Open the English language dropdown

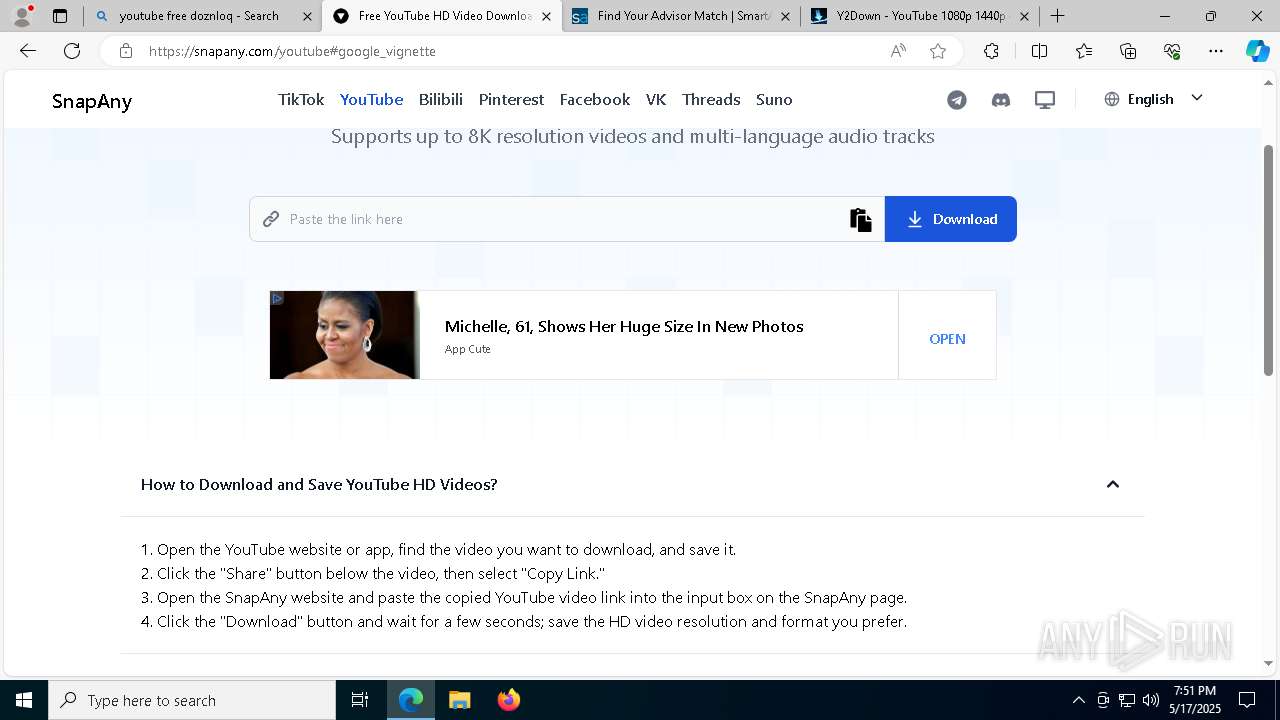point(1153,99)
